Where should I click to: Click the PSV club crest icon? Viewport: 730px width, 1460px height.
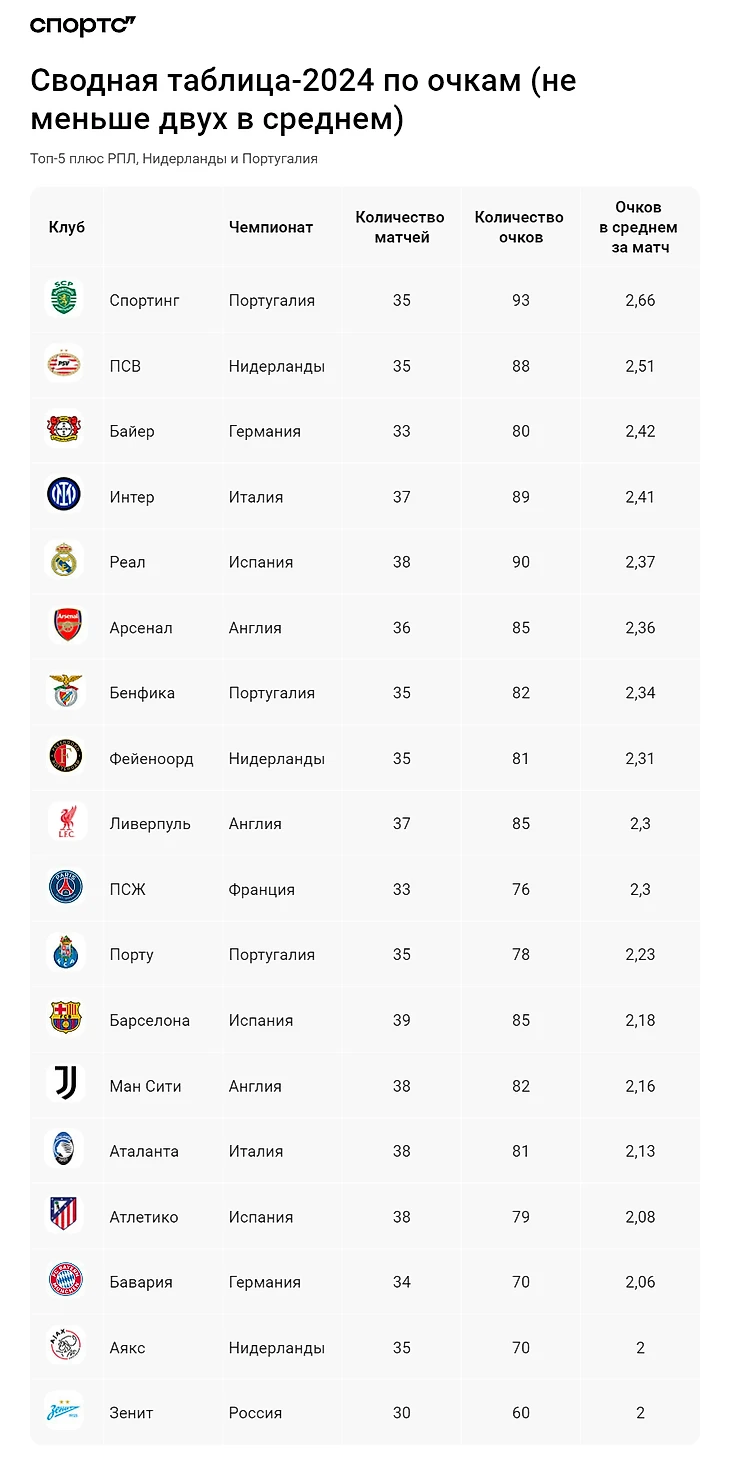pyautogui.click(x=65, y=365)
